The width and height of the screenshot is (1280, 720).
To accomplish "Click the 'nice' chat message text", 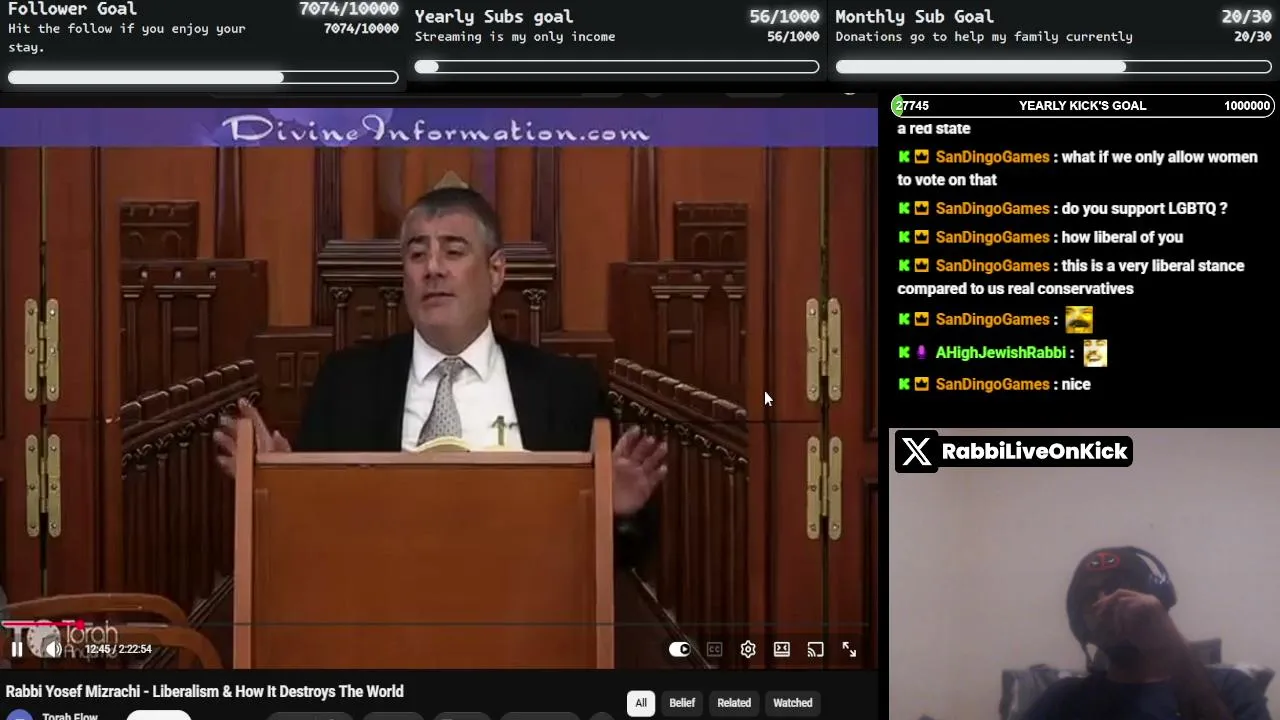I will pyautogui.click(x=1076, y=384).
